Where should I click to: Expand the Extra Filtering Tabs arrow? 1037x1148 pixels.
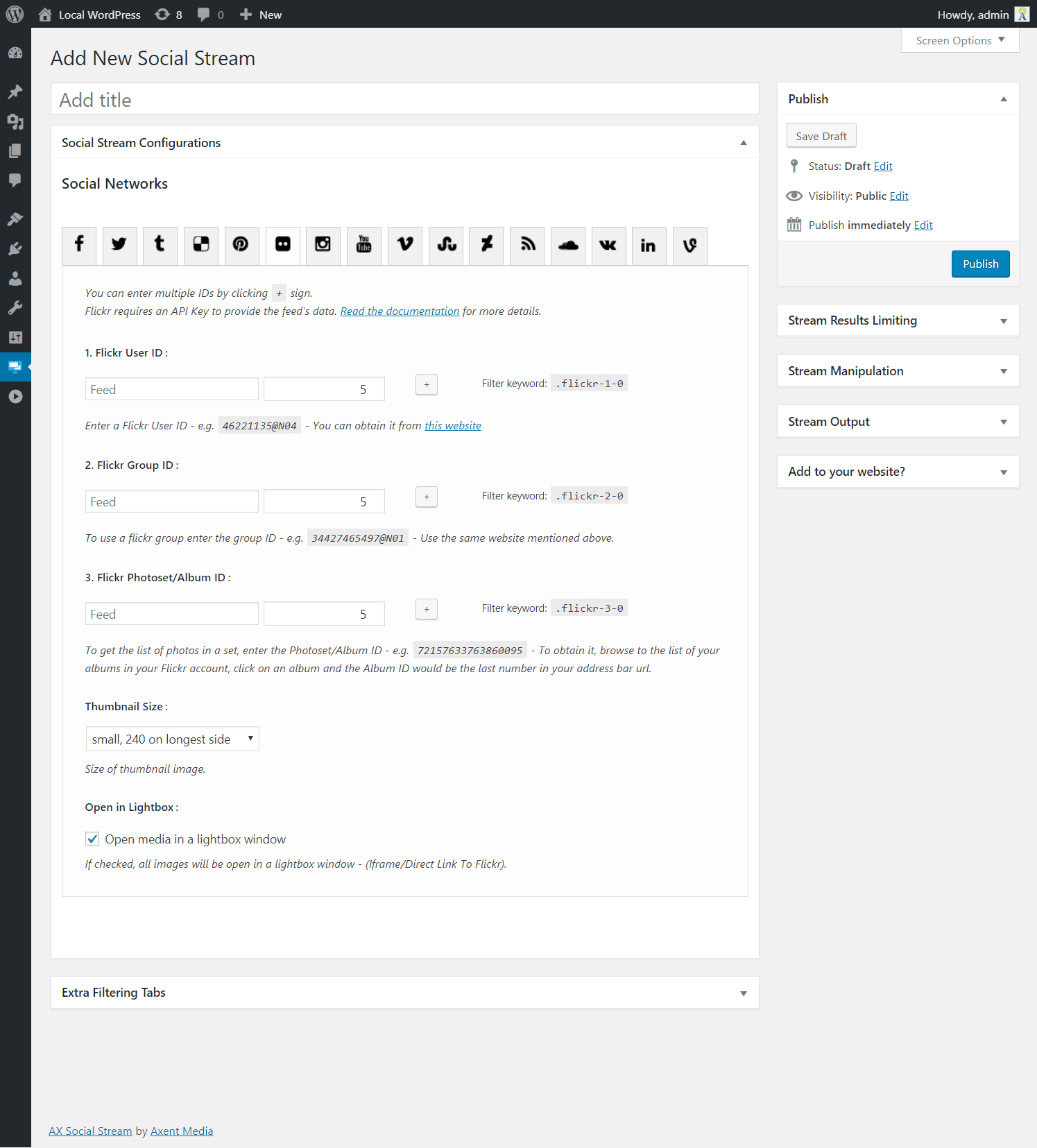pos(743,993)
